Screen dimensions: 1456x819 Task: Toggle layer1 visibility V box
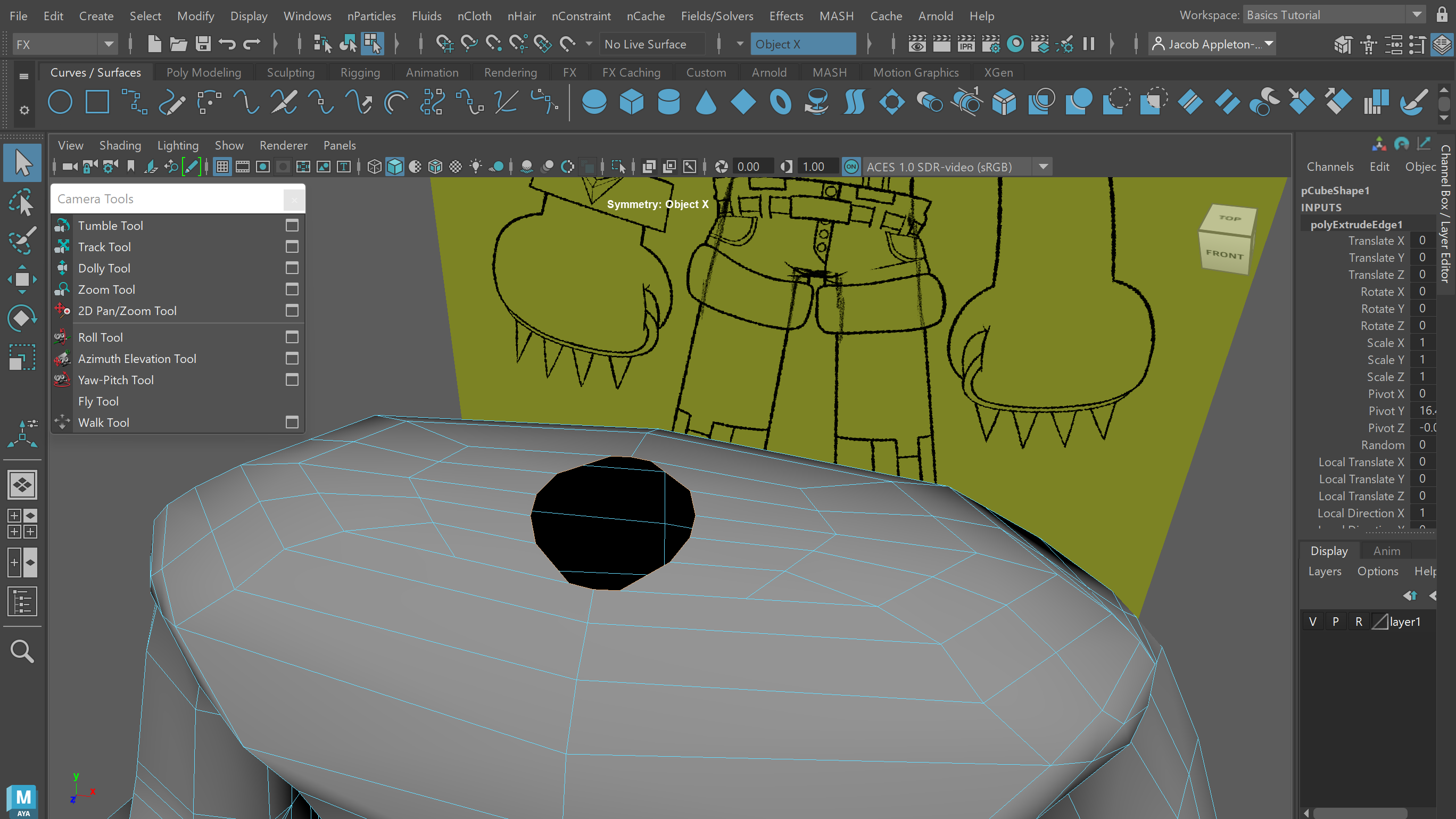[1312, 622]
